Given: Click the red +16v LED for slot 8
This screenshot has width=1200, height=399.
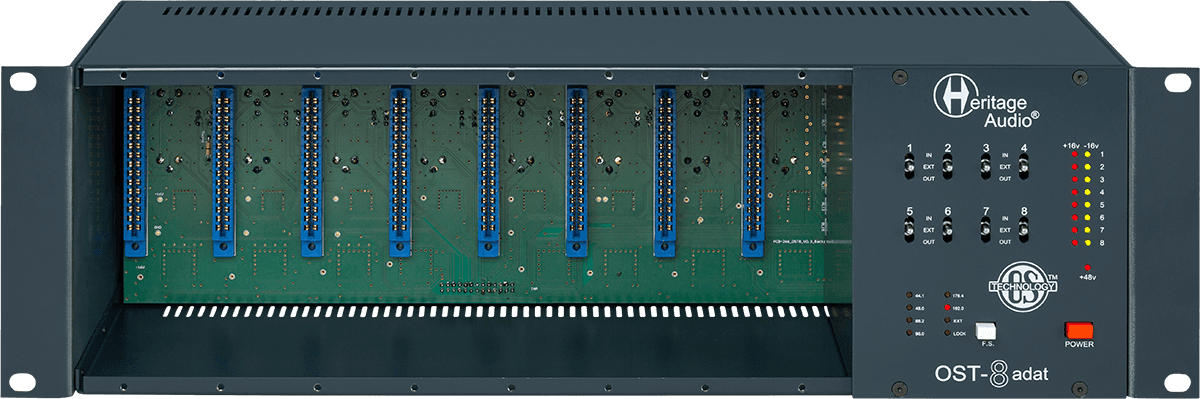Looking at the screenshot, I should (x=1074, y=242).
